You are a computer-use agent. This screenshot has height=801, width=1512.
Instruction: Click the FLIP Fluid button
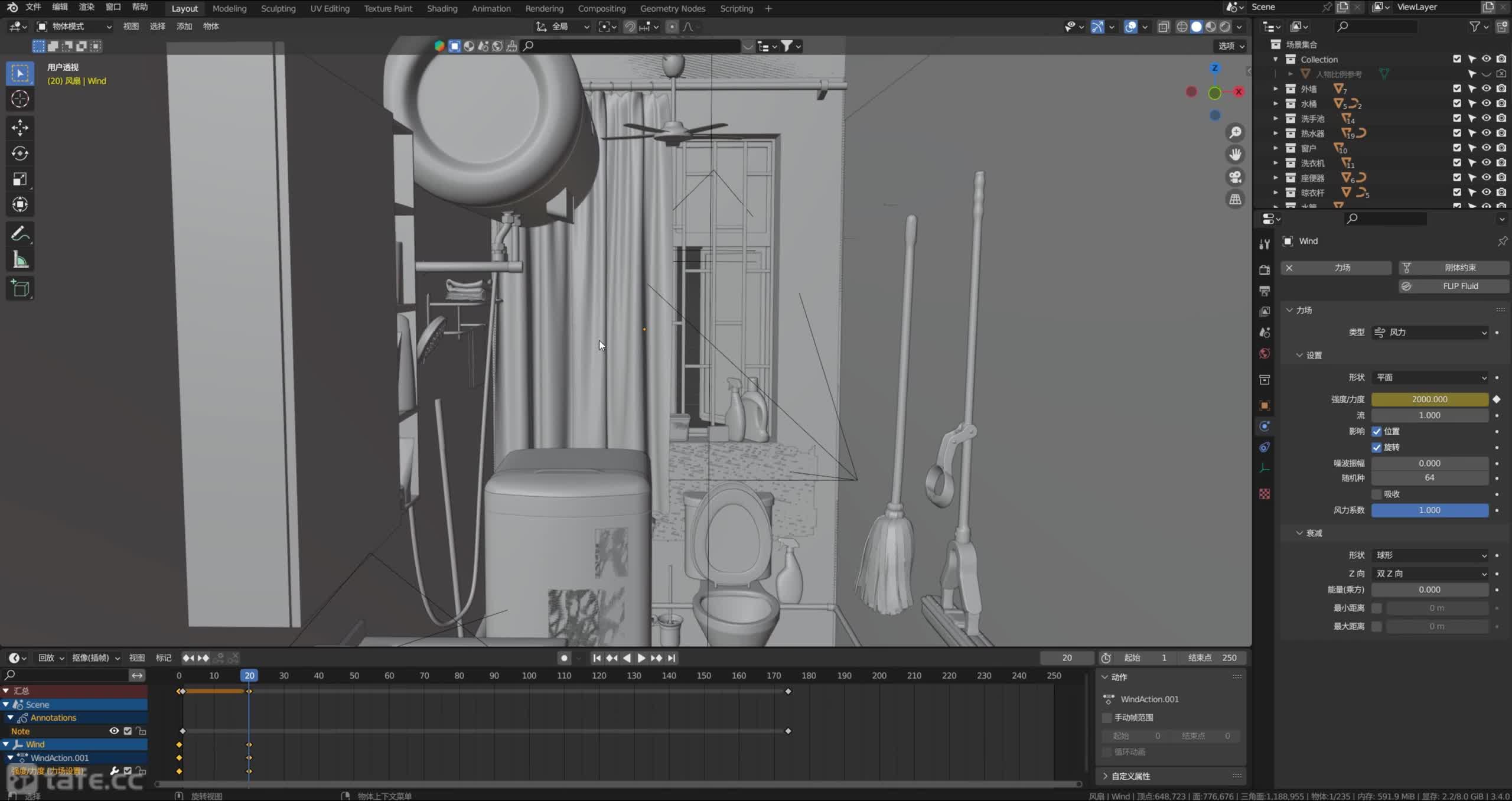click(x=1454, y=286)
